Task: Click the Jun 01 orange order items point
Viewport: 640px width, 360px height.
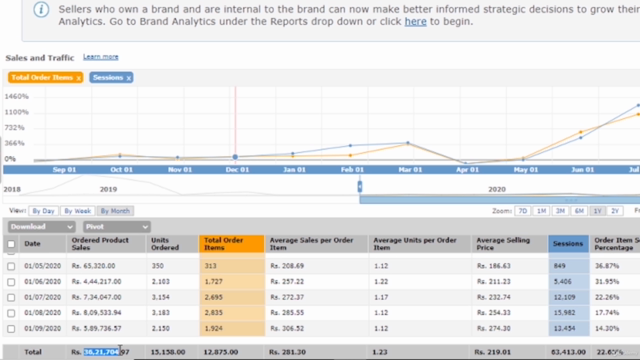Action: point(581,132)
